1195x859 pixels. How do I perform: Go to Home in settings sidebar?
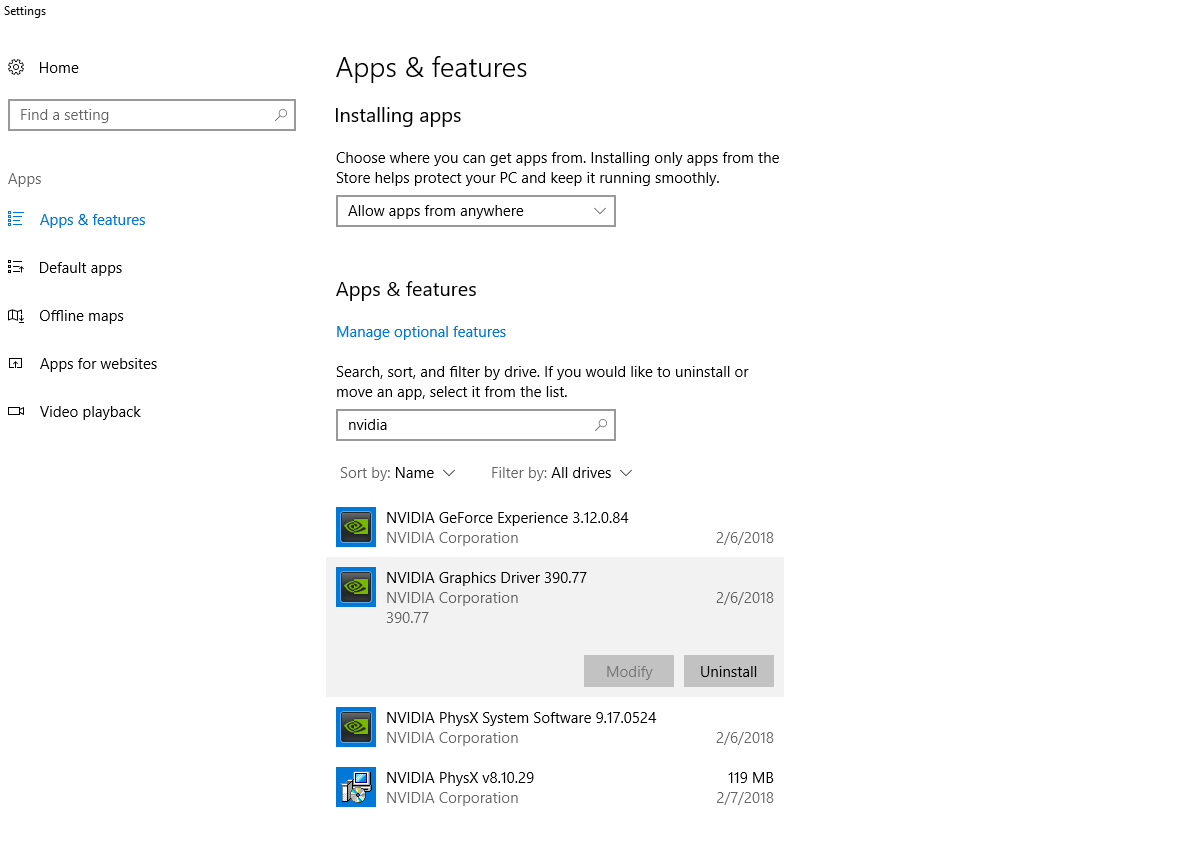click(59, 67)
